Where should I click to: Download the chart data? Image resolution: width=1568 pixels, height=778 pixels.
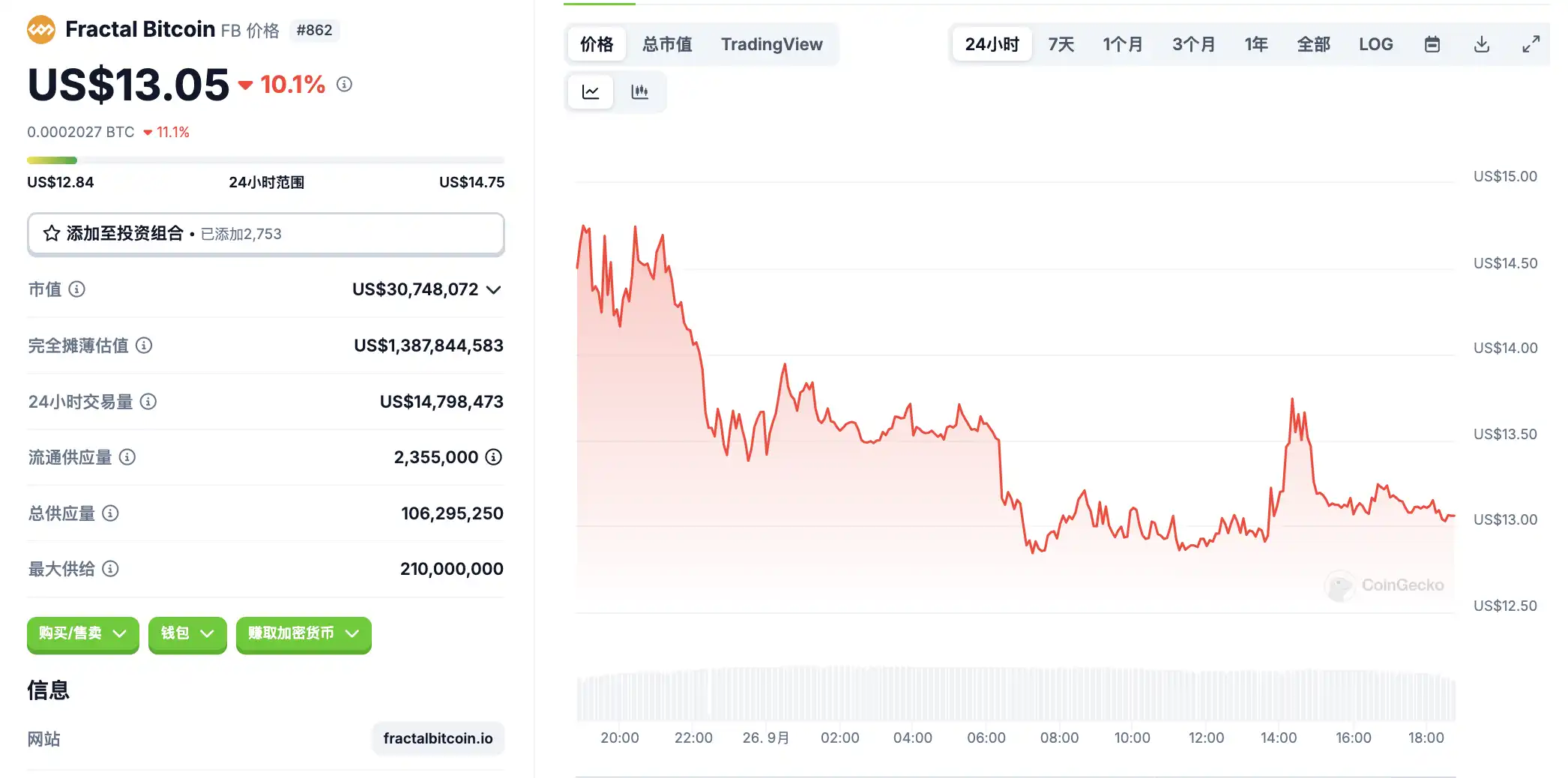(x=1481, y=45)
